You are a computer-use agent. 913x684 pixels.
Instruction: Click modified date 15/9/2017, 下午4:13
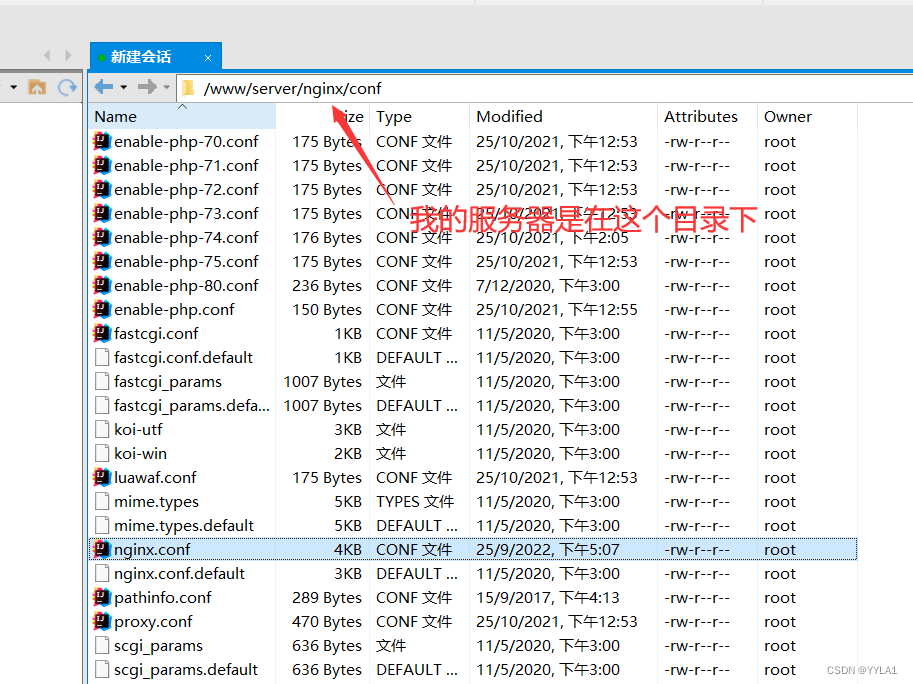click(x=547, y=598)
